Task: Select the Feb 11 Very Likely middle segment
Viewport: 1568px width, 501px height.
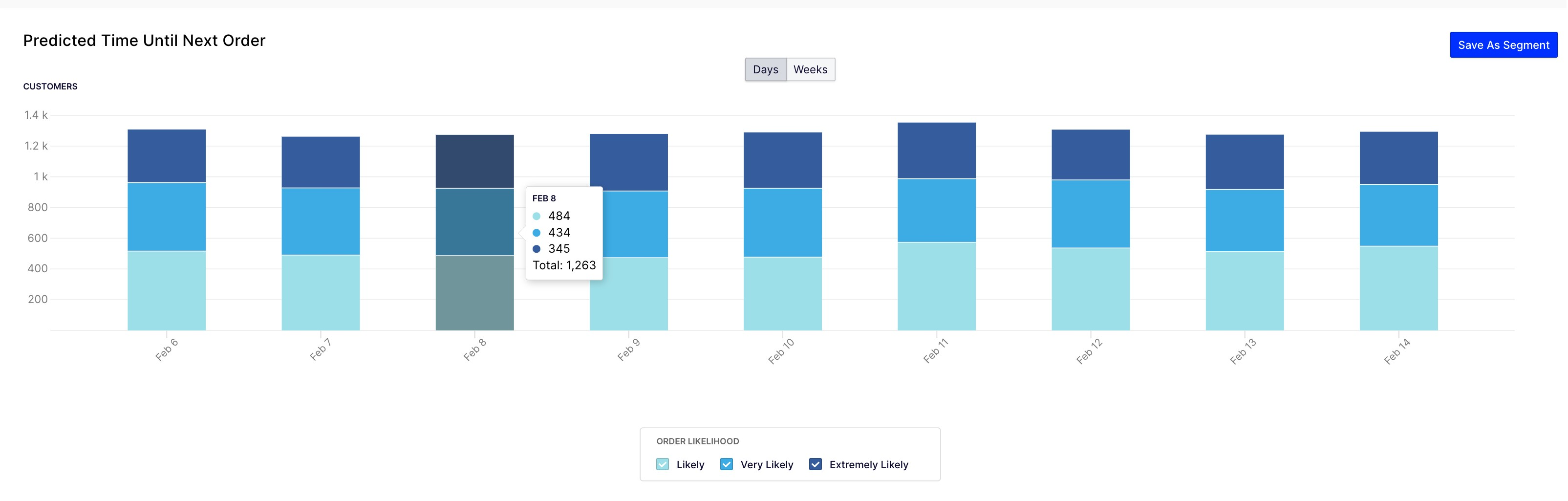Action: coord(937,211)
